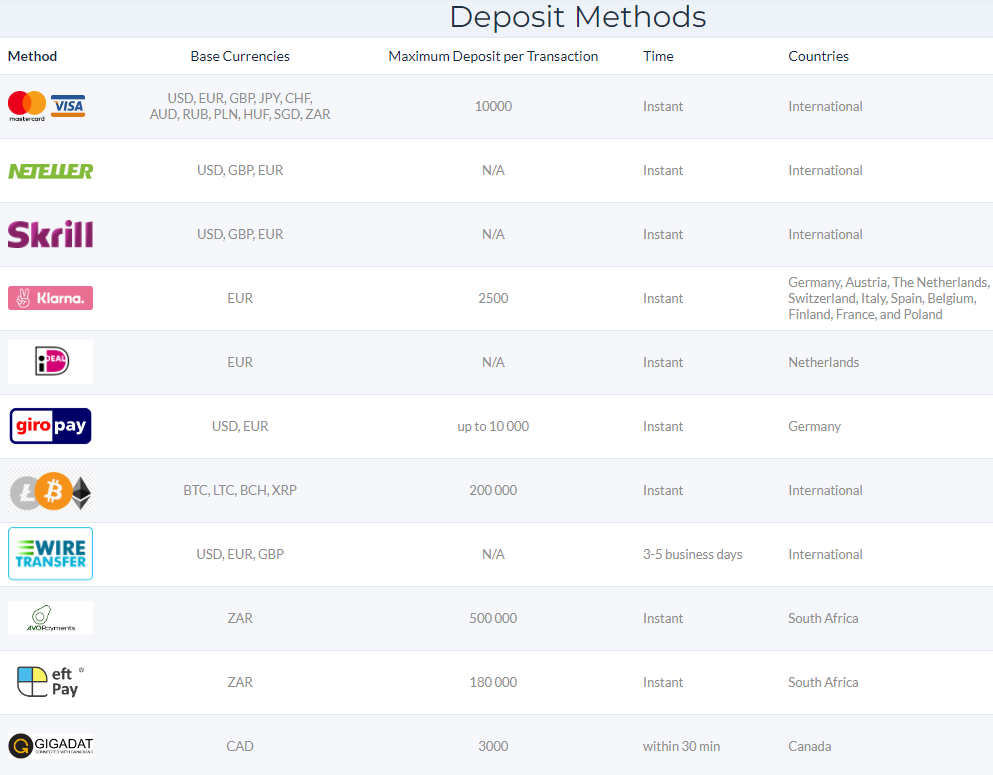Select Canada in the Gigadat row
The image size is (993, 775).
click(x=809, y=746)
